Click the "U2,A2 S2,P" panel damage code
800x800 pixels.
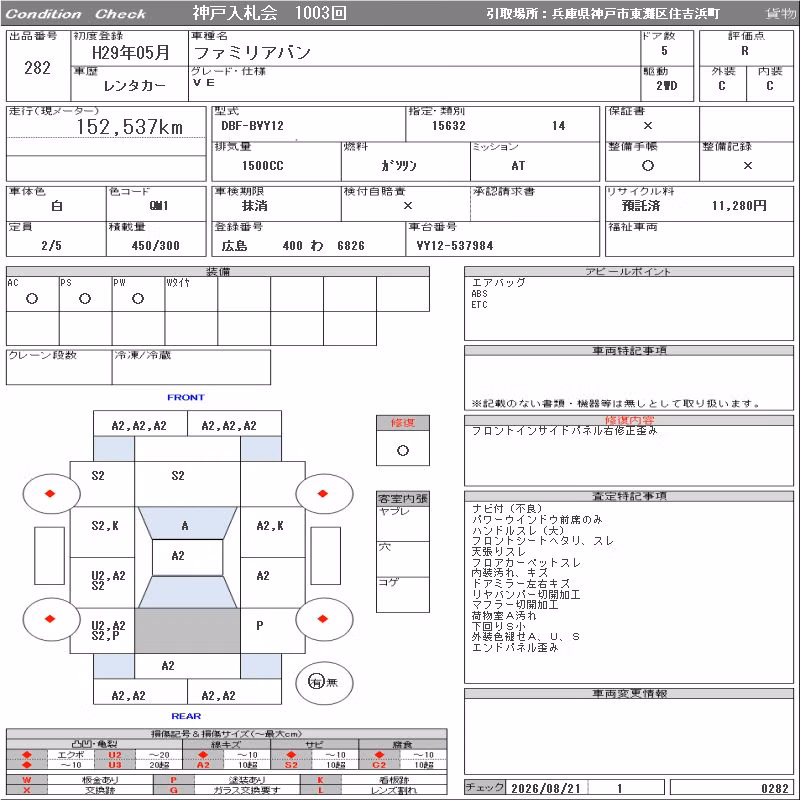[108, 631]
